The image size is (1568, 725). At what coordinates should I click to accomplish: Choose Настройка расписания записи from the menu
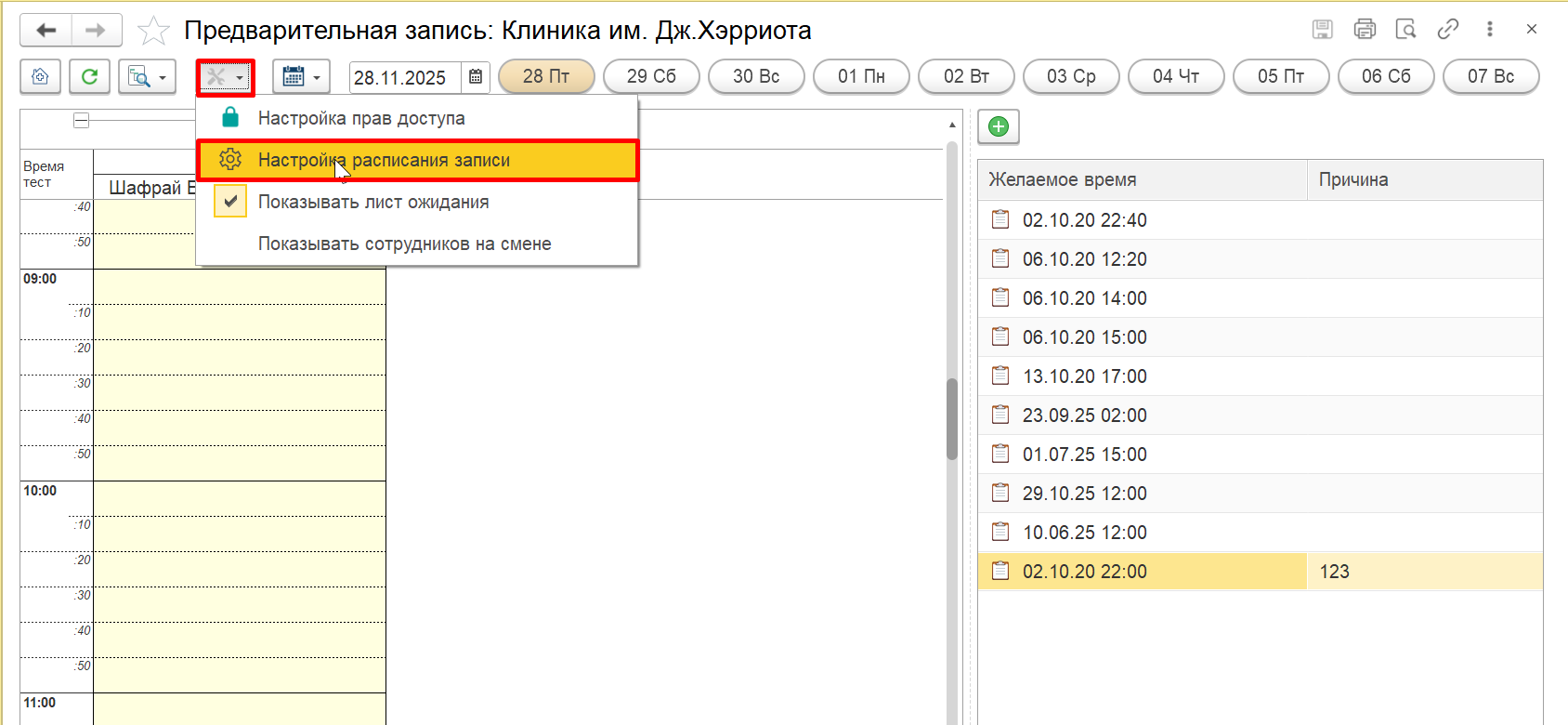(384, 160)
